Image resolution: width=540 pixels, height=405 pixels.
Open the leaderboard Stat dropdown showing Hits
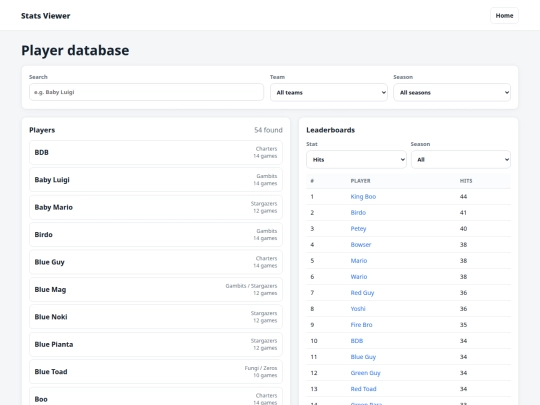356,159
